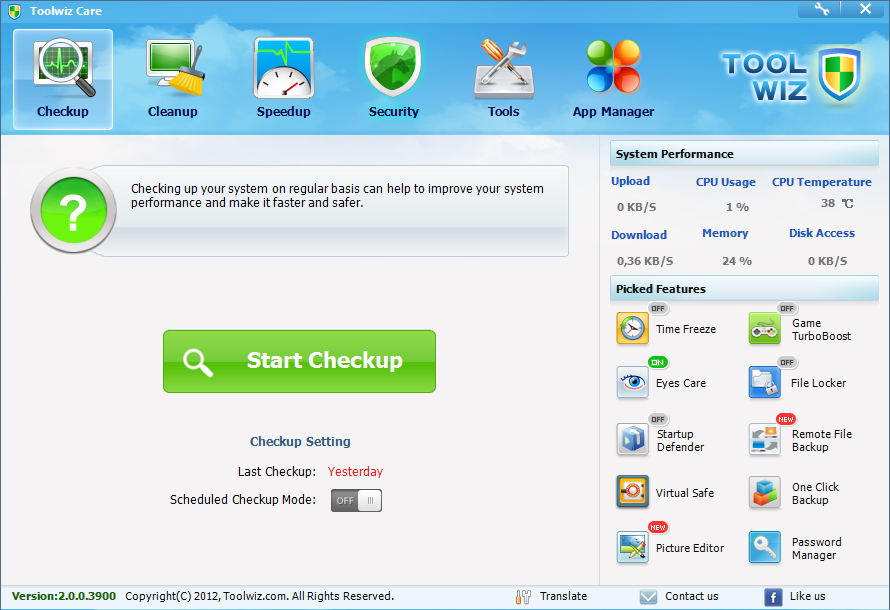This screenshot has height=610, width=890.
Task: Click the Toolwiz shield logo
Action: pyautogui.click(x=839, y=74)
